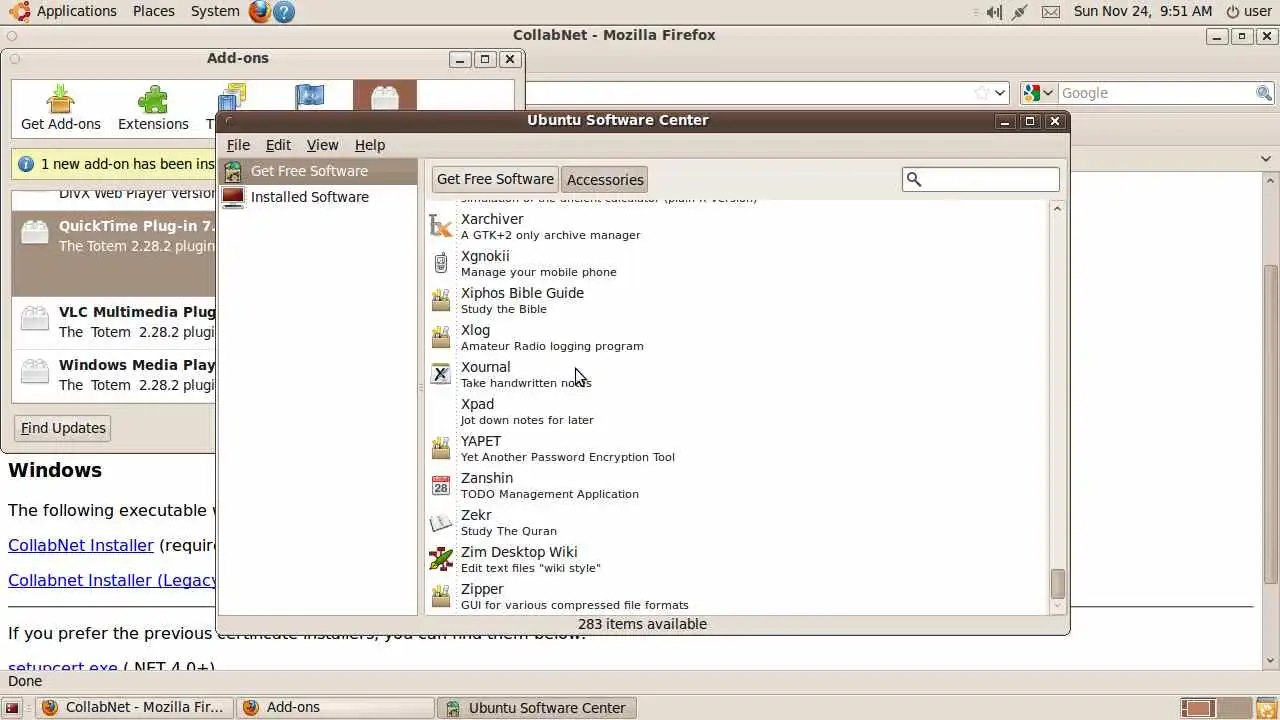1280x720 pixels.
Task: Click the Xarchiver app icon
Action: pos(440,227)
